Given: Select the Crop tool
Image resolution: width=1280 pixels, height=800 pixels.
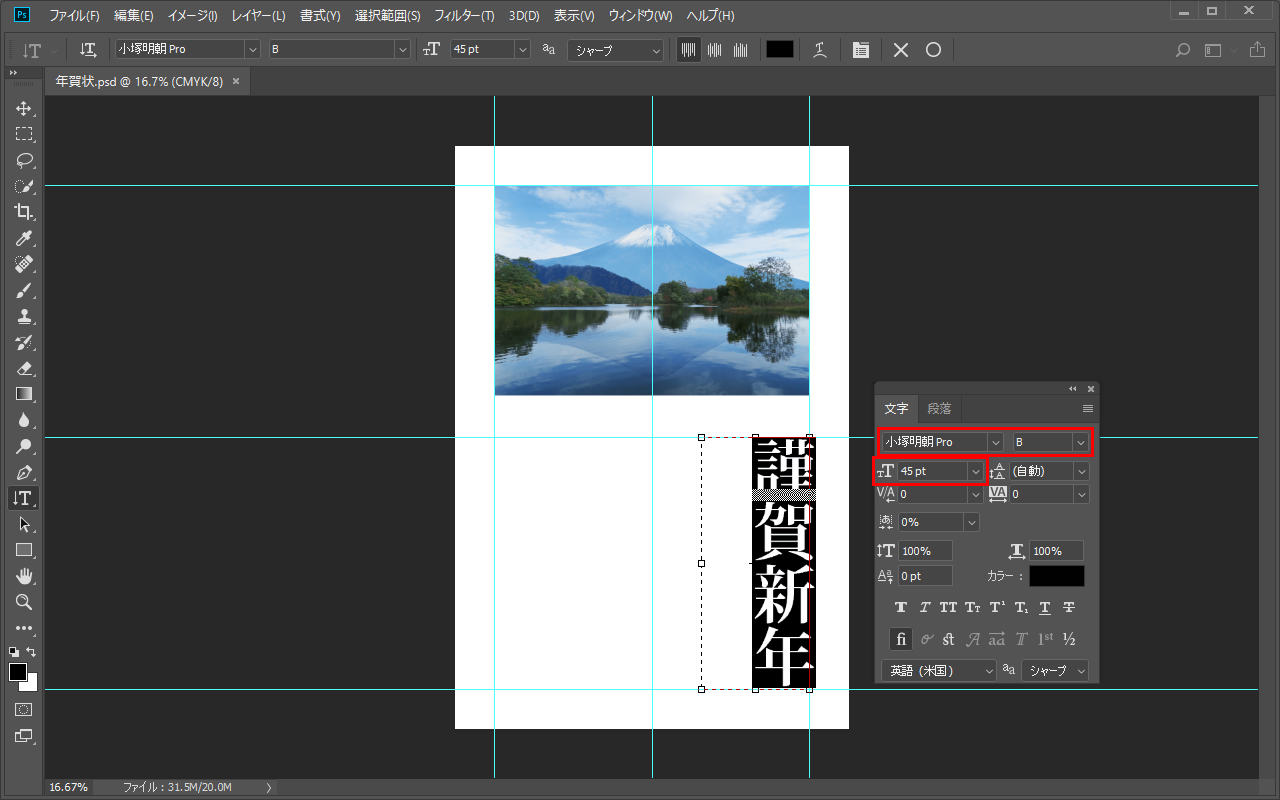Looking at the screenshot, I should [24, 212].
